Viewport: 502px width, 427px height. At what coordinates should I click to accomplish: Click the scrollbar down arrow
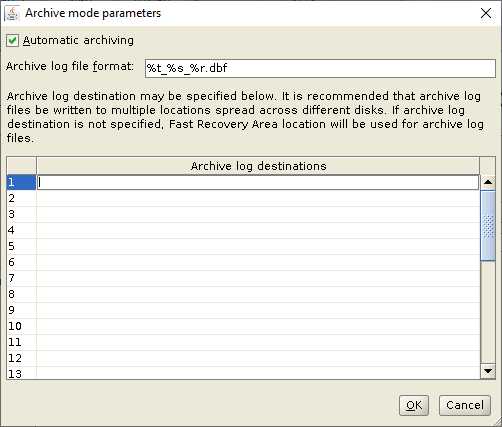point(488,371)
